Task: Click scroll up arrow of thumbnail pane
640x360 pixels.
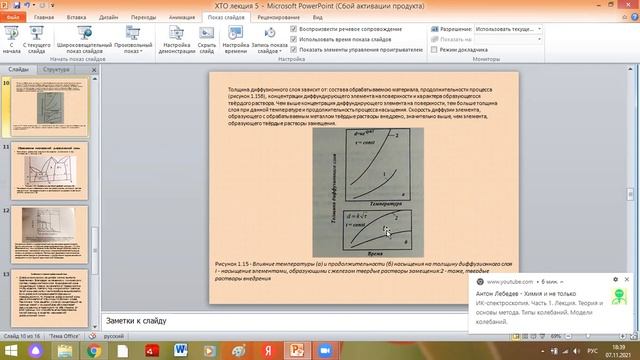Action: point(95,79)
